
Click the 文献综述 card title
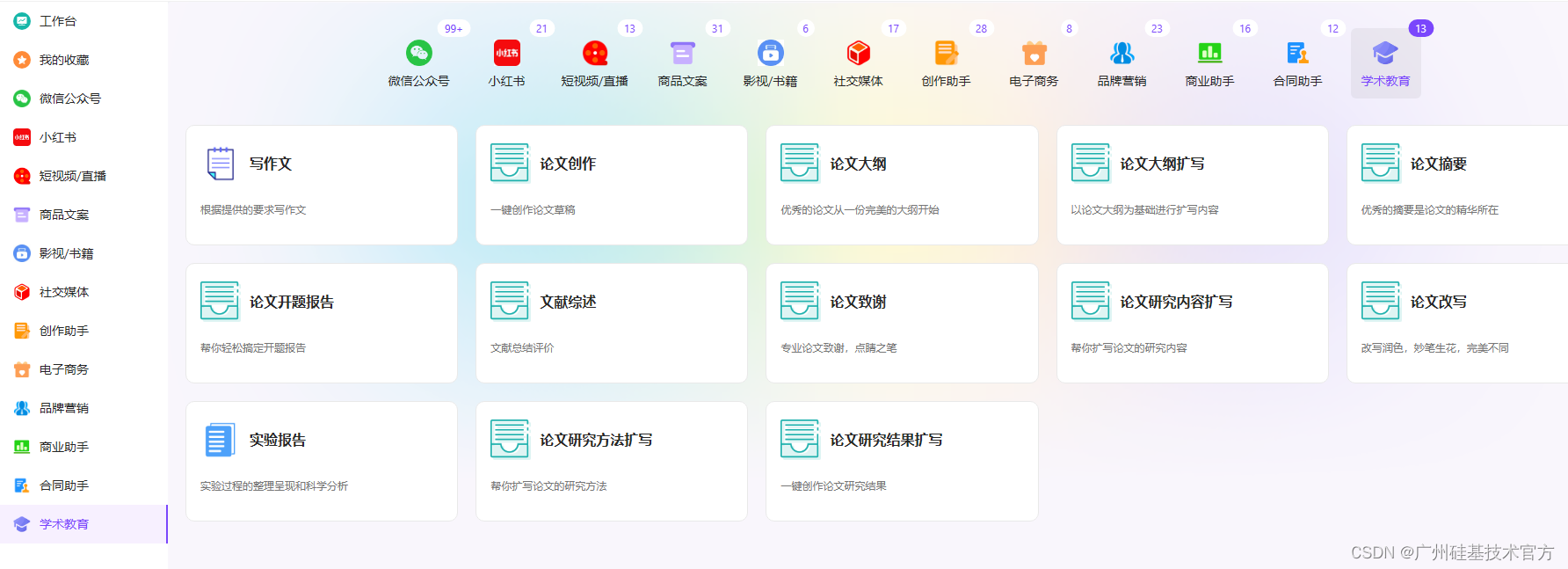tap(568, 302)
